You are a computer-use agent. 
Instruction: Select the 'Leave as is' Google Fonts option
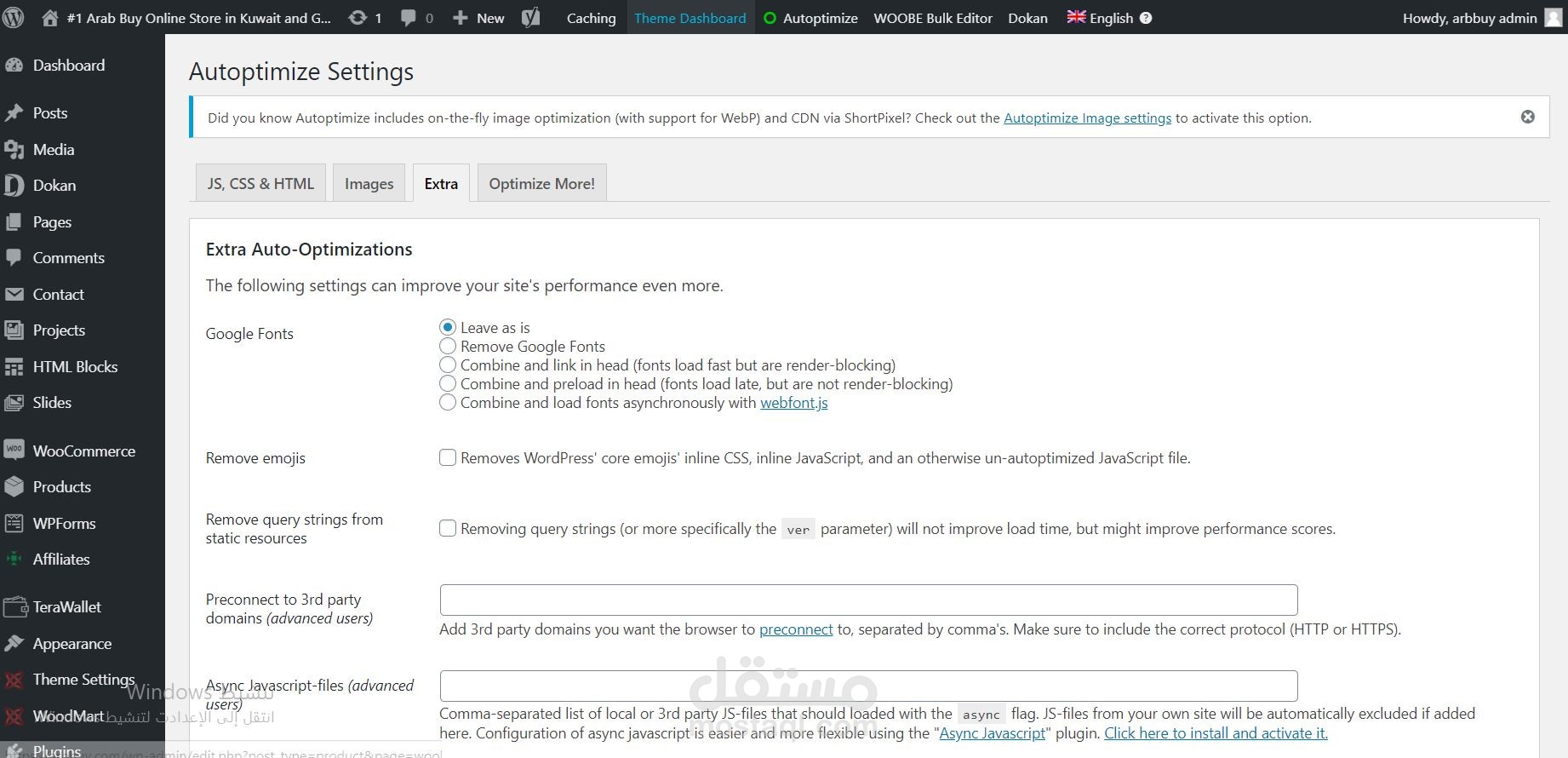[448, 327]
